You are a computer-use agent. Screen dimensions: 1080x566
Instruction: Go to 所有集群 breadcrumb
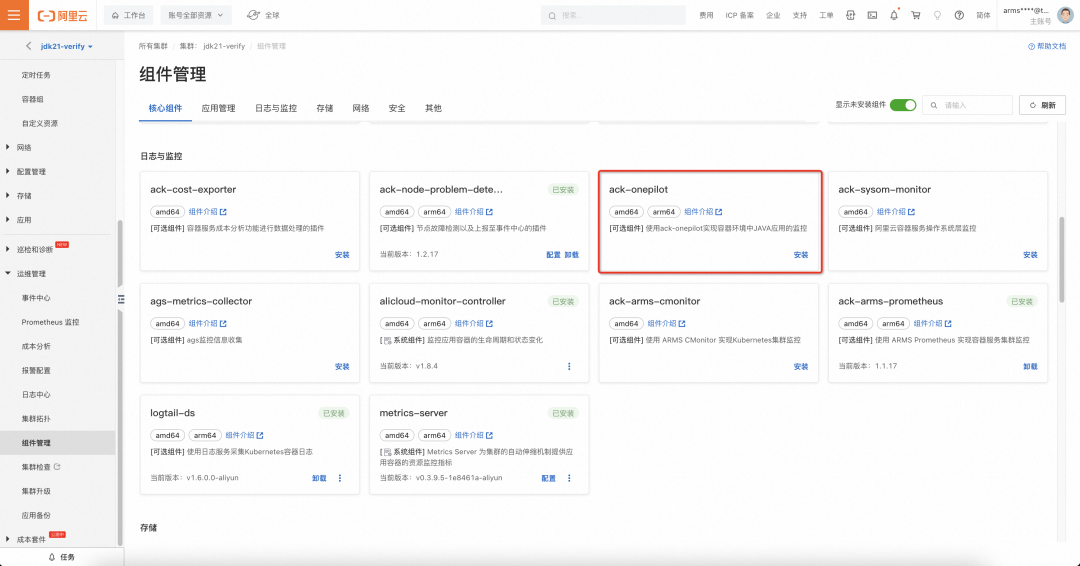[153, 46]
